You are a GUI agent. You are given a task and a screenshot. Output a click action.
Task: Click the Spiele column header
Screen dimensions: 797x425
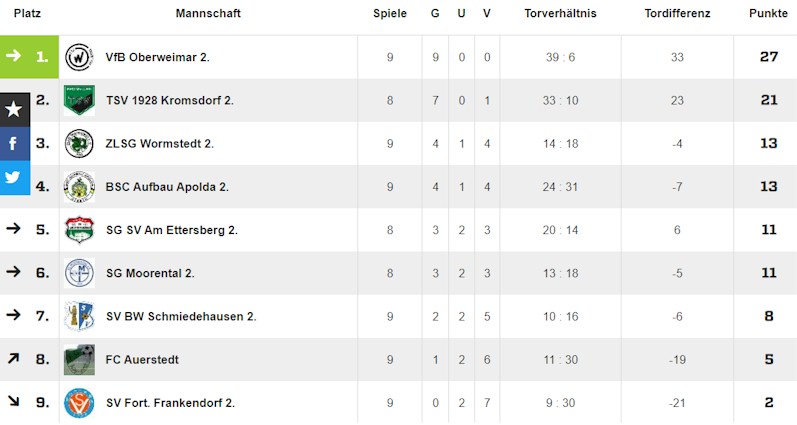[390, 14]
